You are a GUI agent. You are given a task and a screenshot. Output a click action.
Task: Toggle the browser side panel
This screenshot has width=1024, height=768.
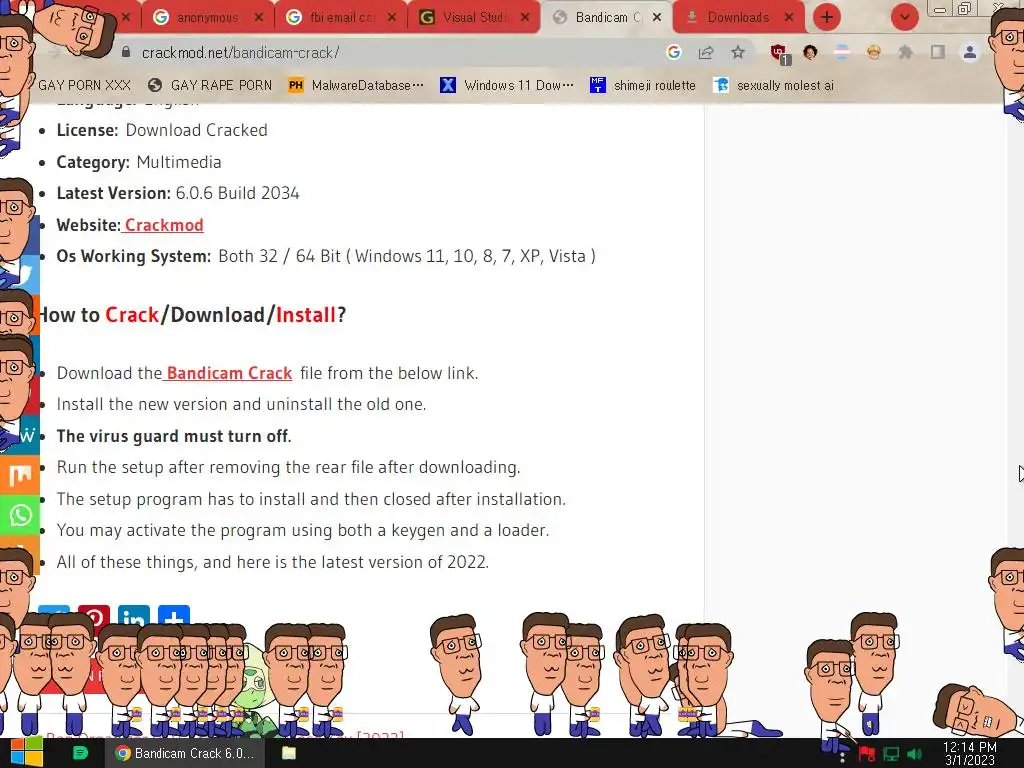[x=938, y=52]
